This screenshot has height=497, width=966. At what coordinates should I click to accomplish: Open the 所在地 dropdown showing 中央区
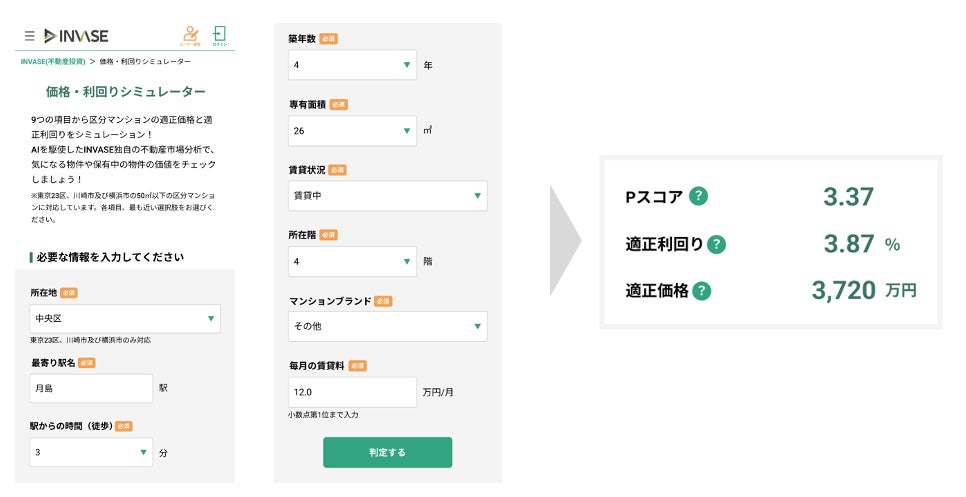click(125, 319)
